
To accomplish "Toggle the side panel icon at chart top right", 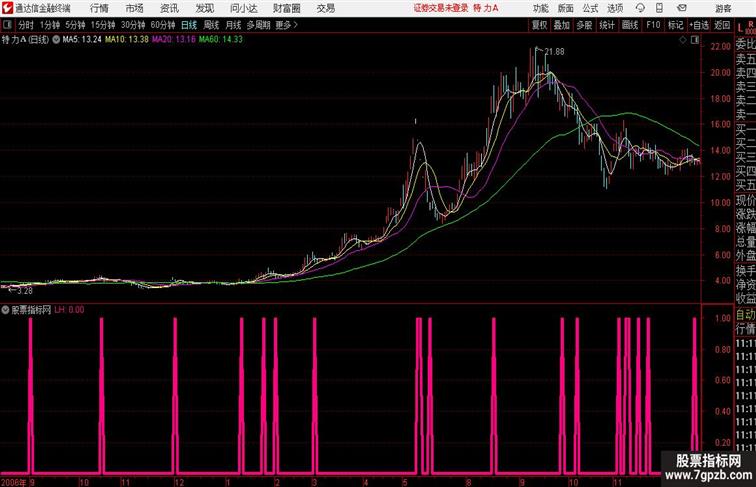I will pos(695,40).
